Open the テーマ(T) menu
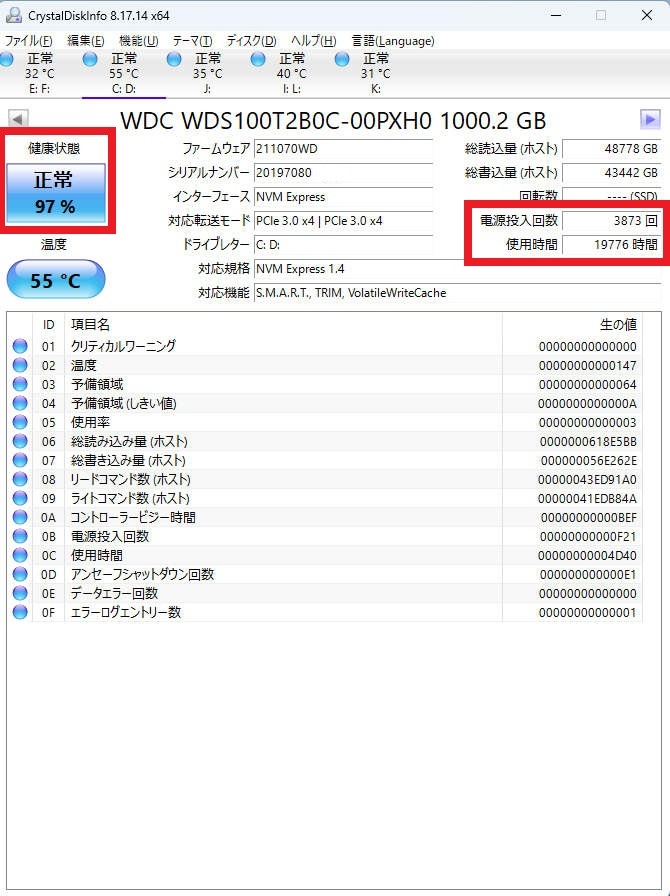The width and height of the screenshot is (670, 896). click(192, 41)
